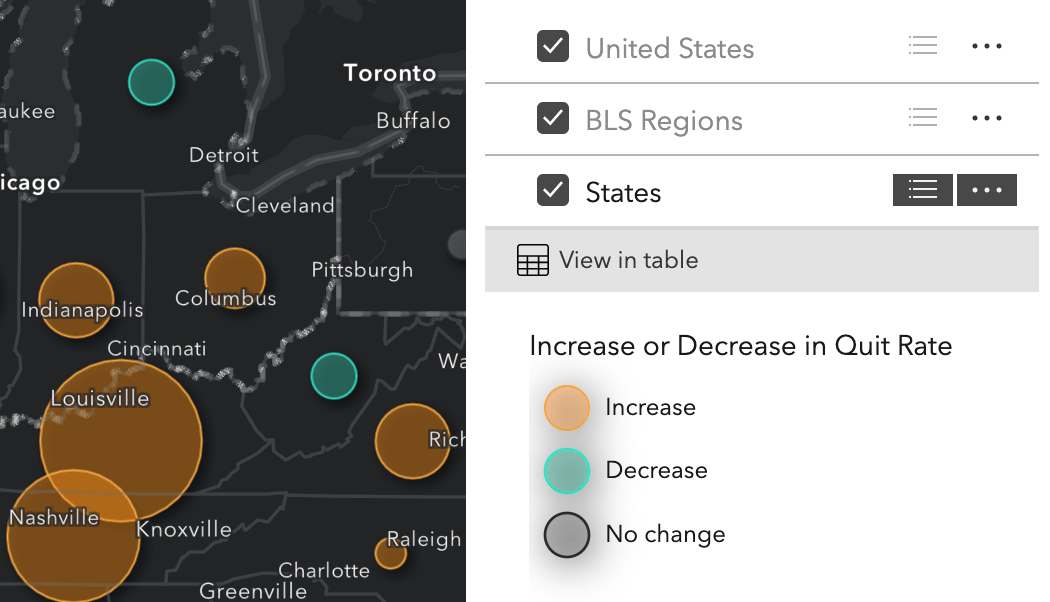This screenshot has width=1050, height=602.
Task: Collapse the States layer legend icon
Action: (x=922, y=190)
